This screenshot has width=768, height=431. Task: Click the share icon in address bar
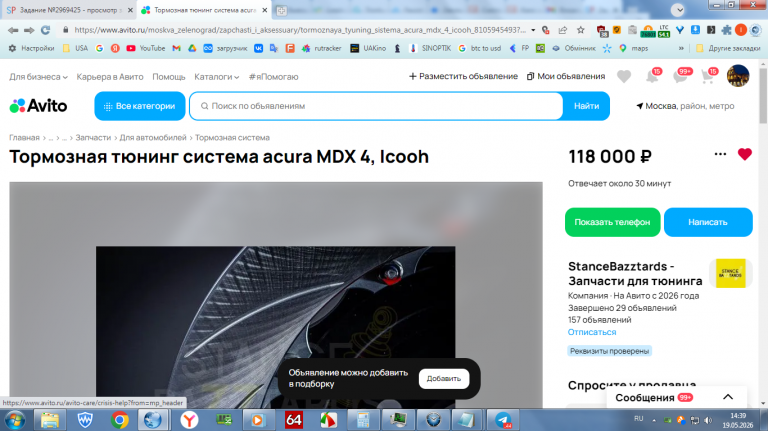[x=563, y=30]
